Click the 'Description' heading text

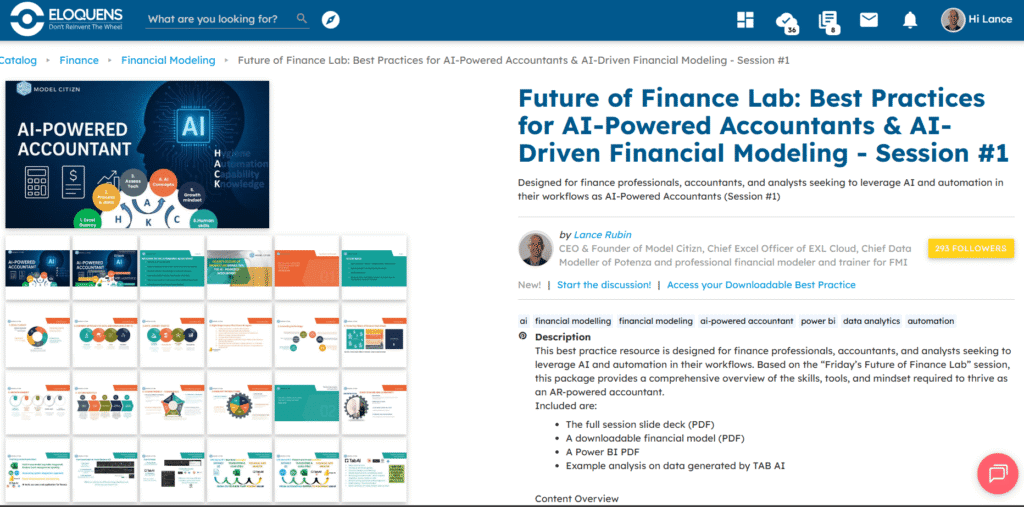562,337
